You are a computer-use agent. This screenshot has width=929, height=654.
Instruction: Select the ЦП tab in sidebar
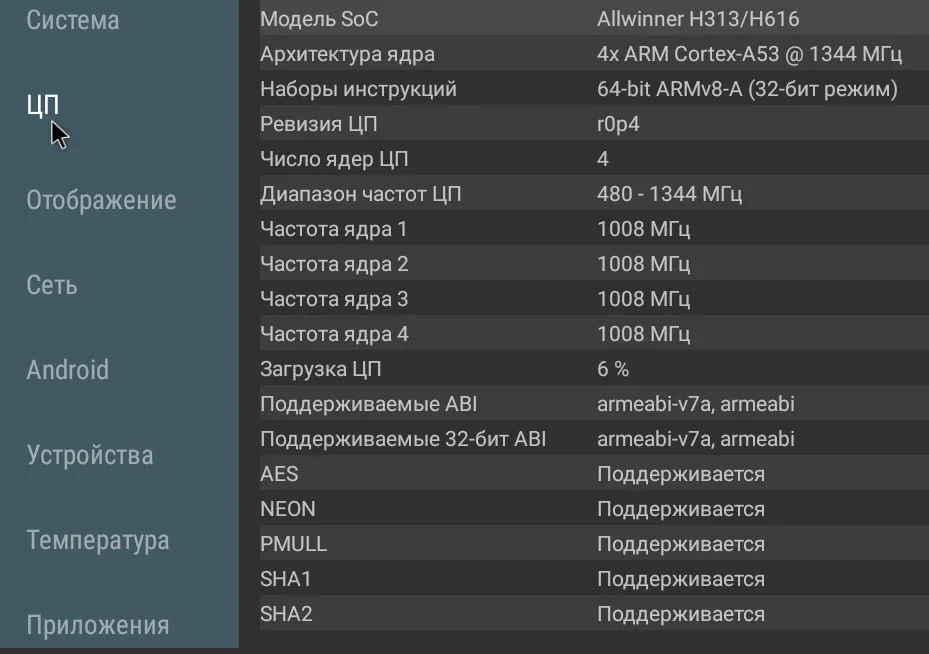coord(43,104)
